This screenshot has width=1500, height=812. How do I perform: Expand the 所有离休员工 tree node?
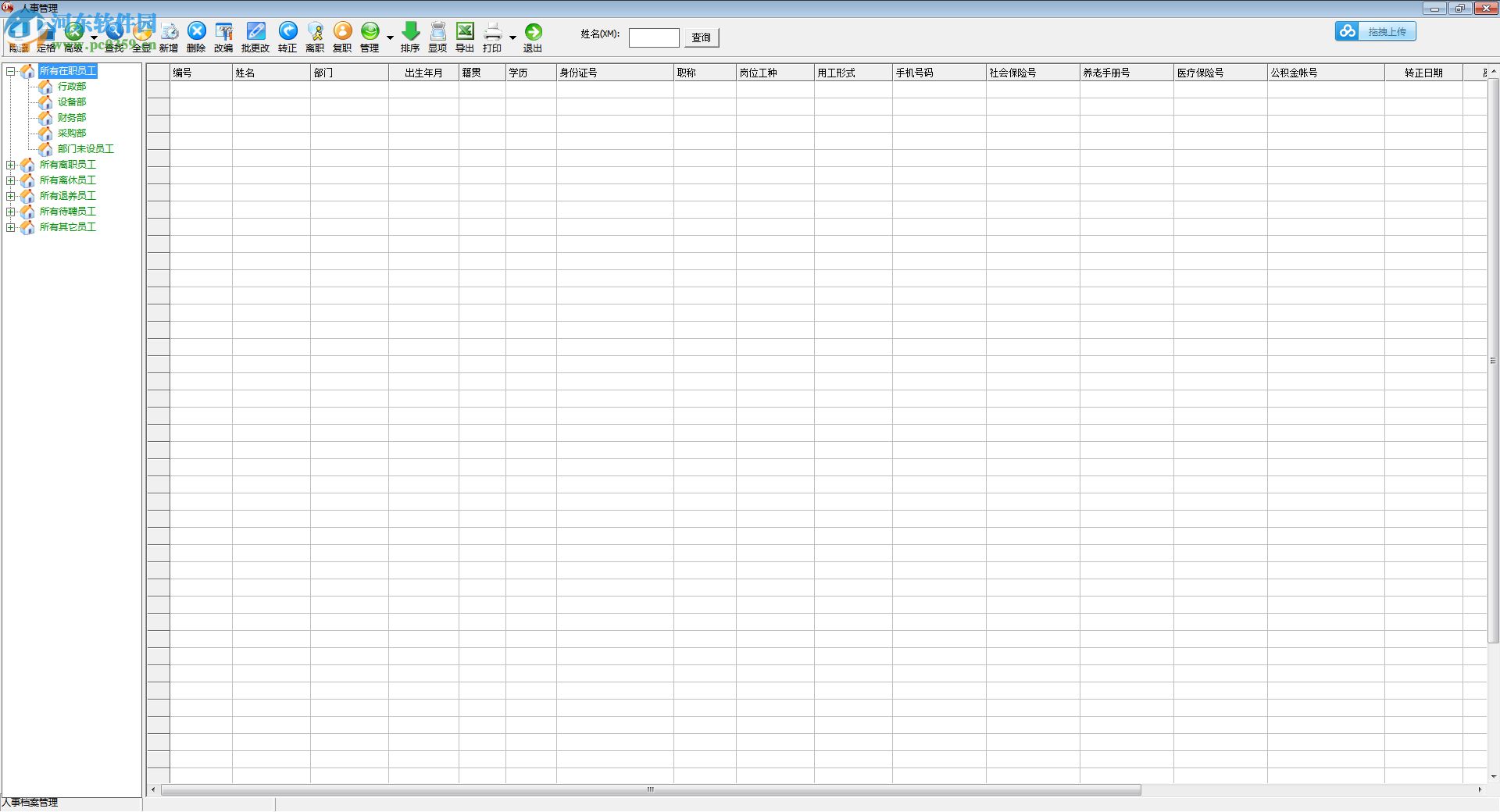point(11,180)
